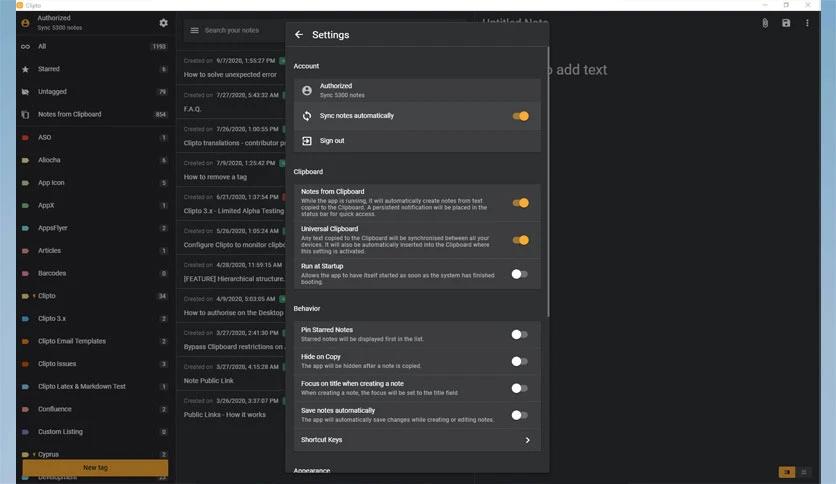Open settings via the gear icon
836x484 pixels.
tap(164, 23)
